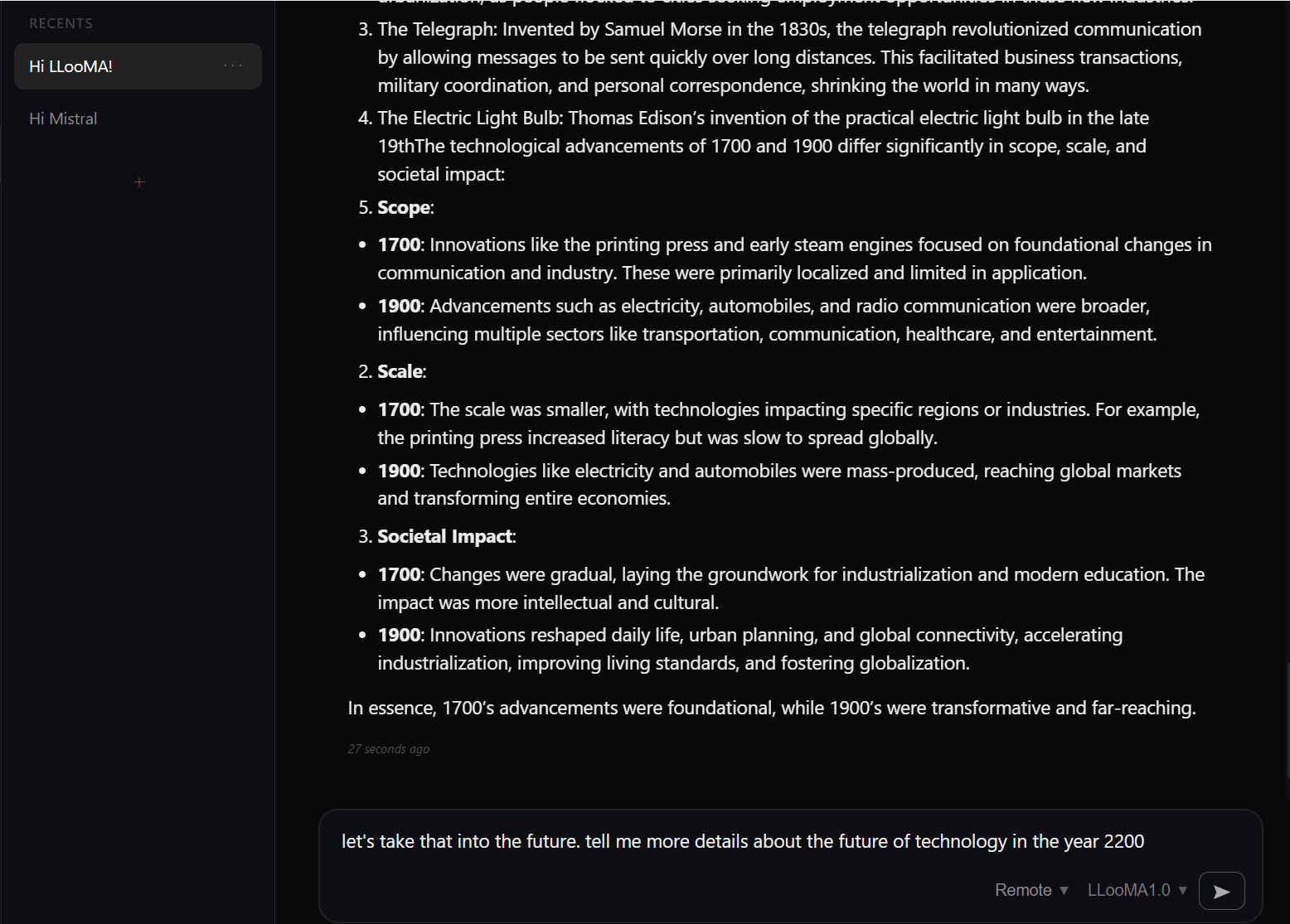The image size is (1290, 924).
Task: Click the bold Societal Impact heading
Action: click(445, 536)
